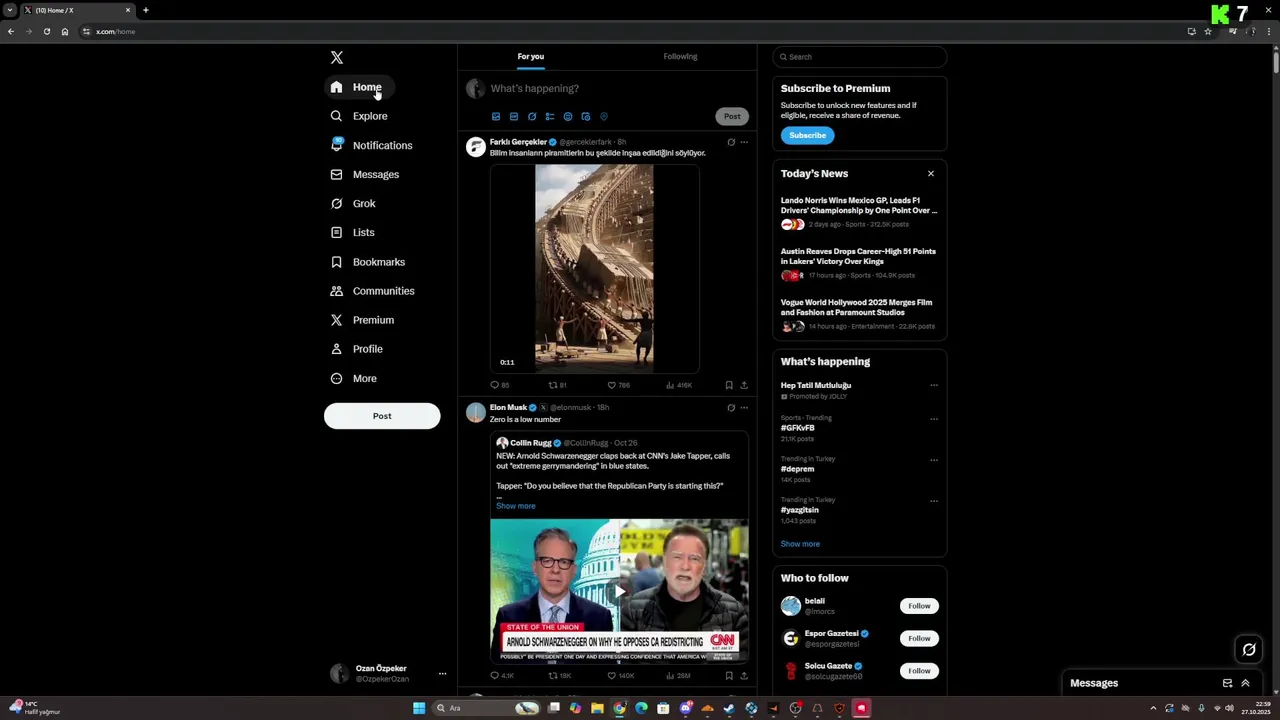Click the X logo in the sidebar

point(337,58)
